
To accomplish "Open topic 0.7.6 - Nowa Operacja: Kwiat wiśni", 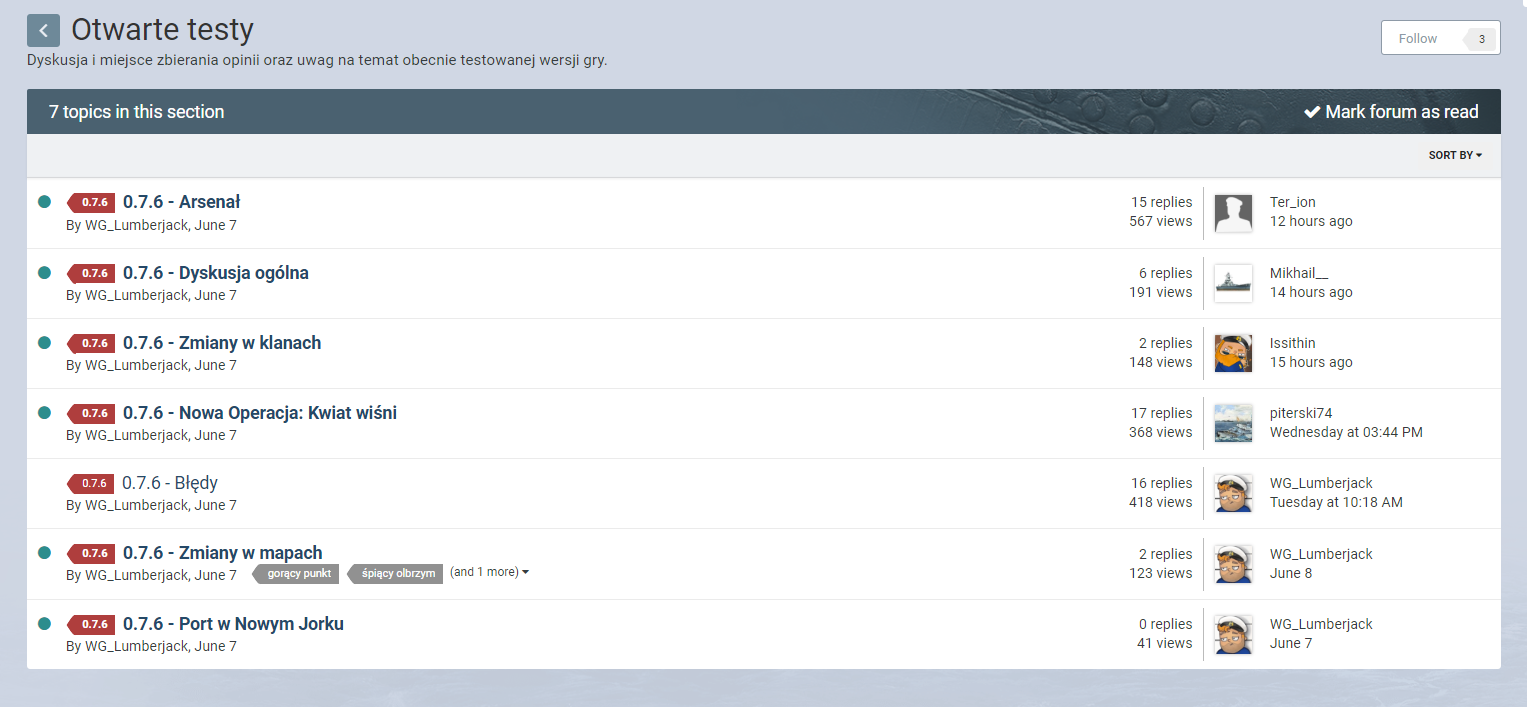I will tap(259, 413).
